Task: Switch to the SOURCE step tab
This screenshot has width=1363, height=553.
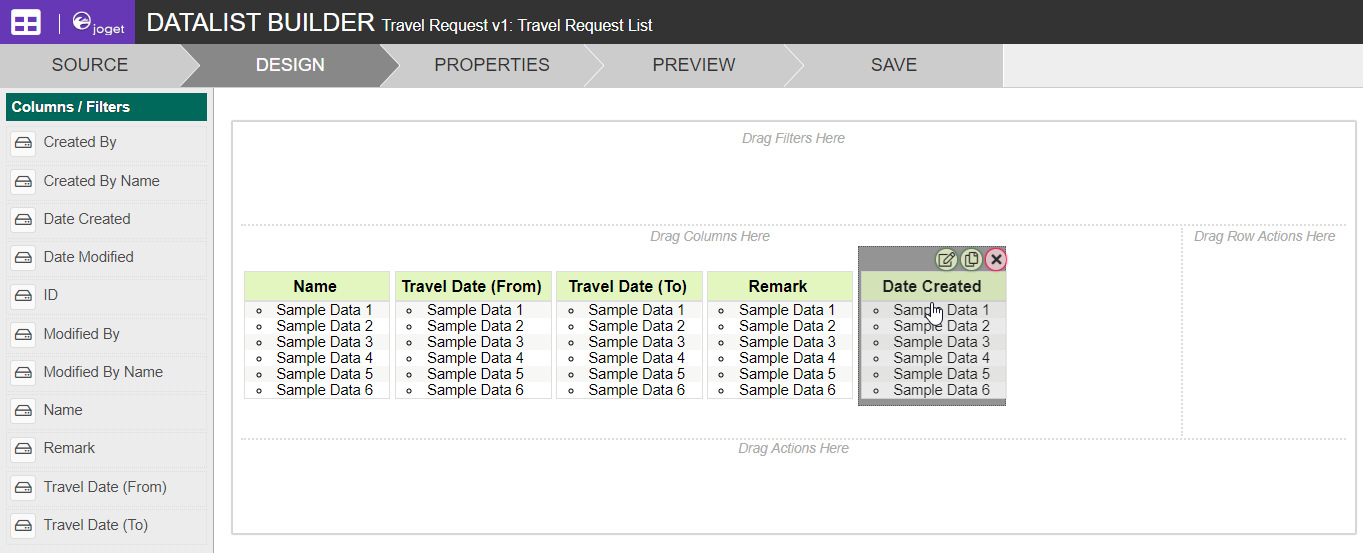Action: [90, 65]
